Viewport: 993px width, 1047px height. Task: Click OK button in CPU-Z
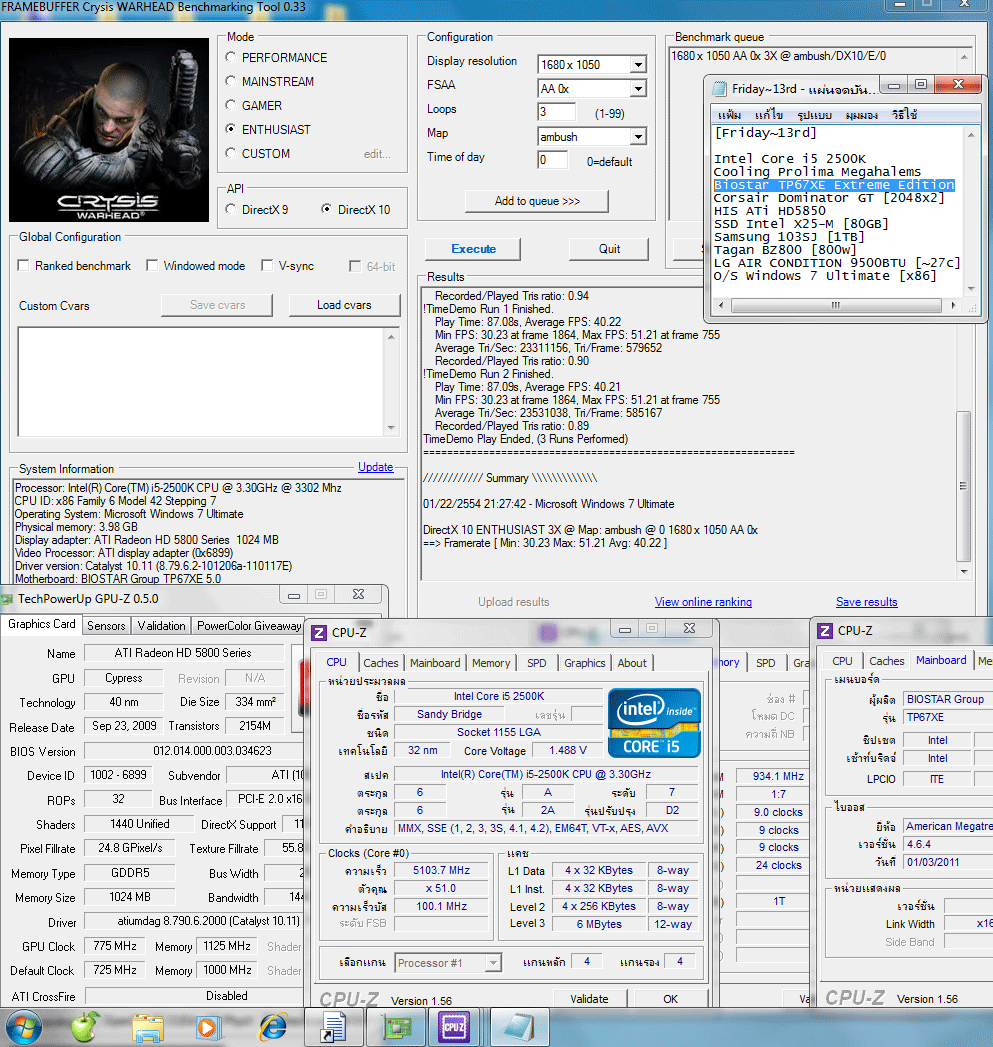670,999
